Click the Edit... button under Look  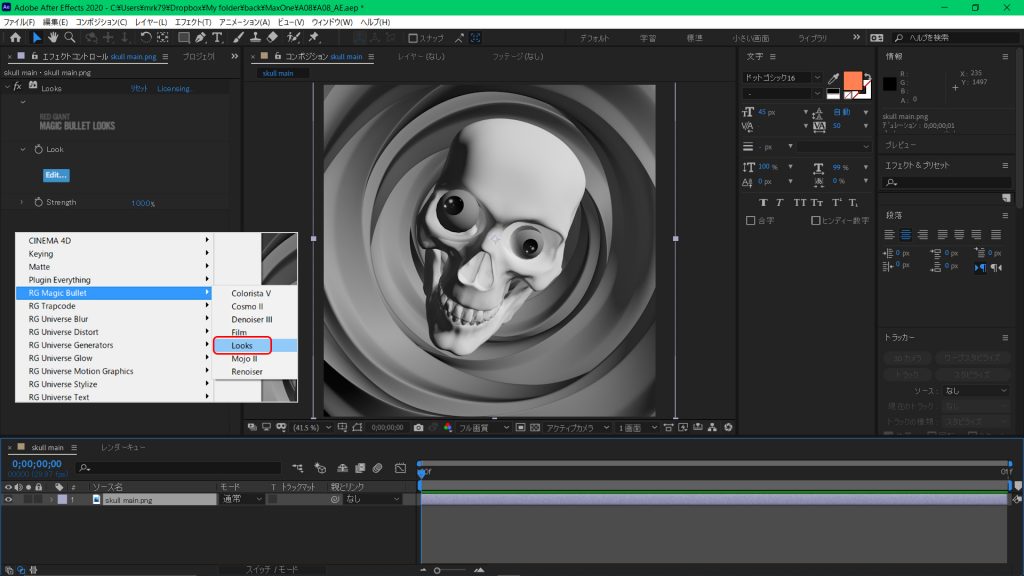[x=56, y=175]
